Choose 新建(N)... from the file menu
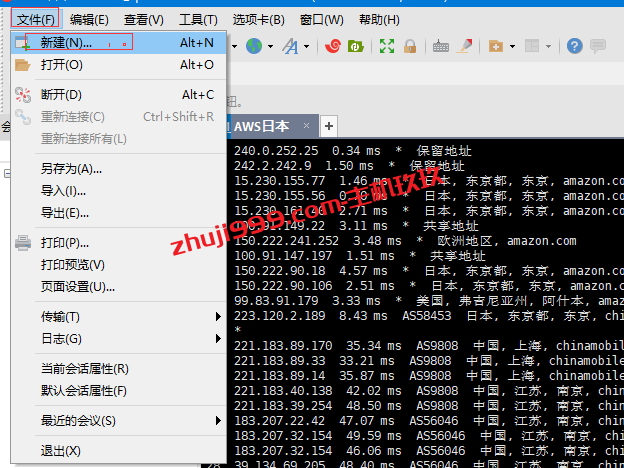 click(119, 43)
